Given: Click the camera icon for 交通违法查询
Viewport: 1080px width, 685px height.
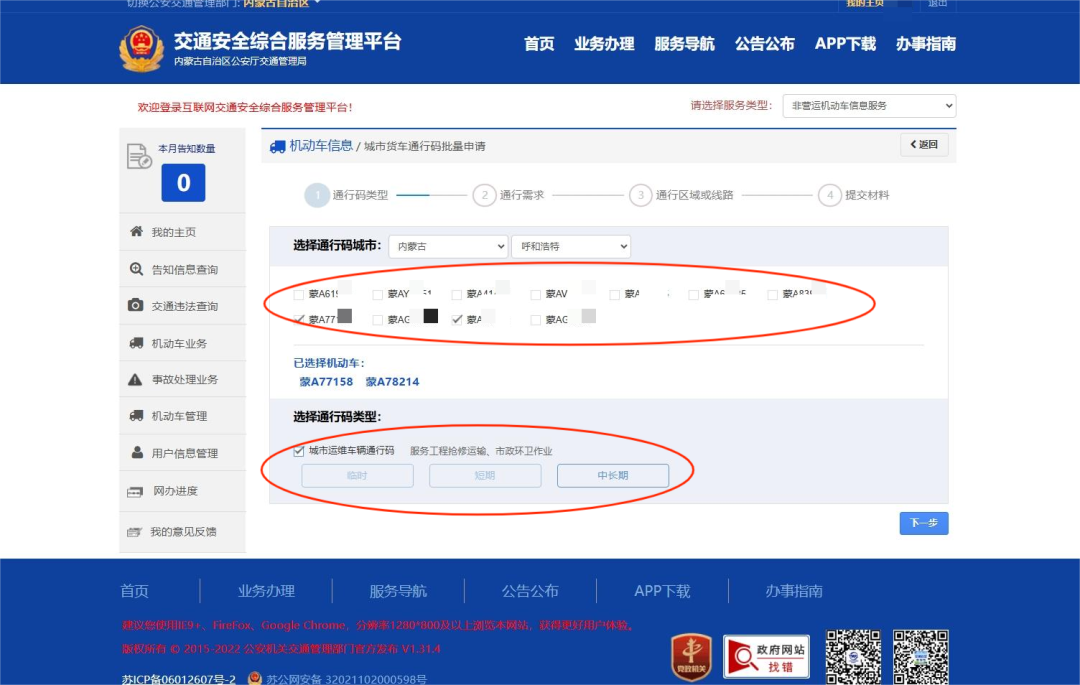Looking at the screenshot, I should tap(136, 306).
